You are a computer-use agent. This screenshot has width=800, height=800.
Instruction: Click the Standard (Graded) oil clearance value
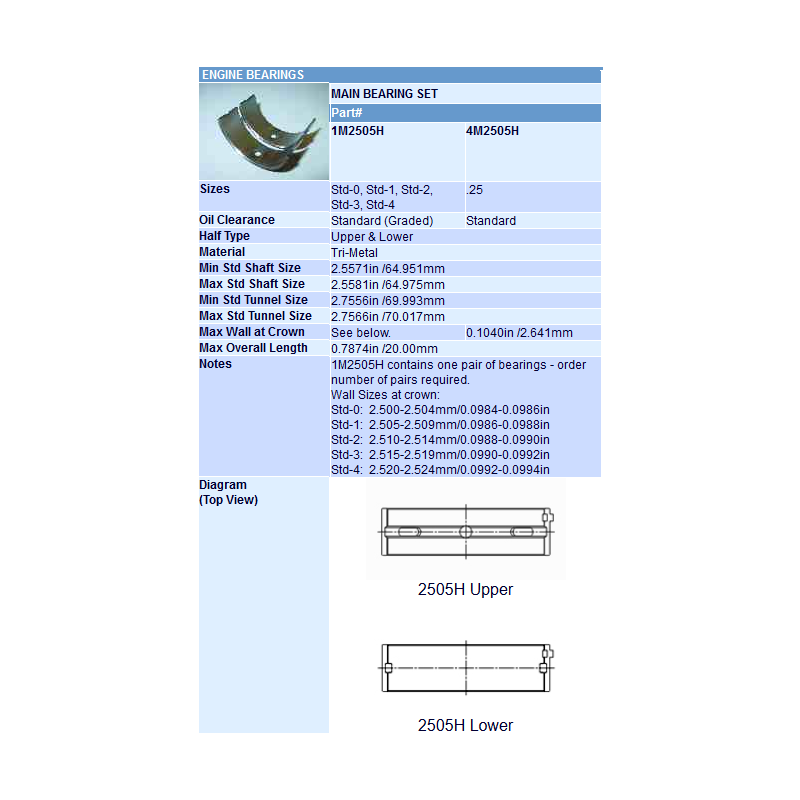click(x=382, y=221)
